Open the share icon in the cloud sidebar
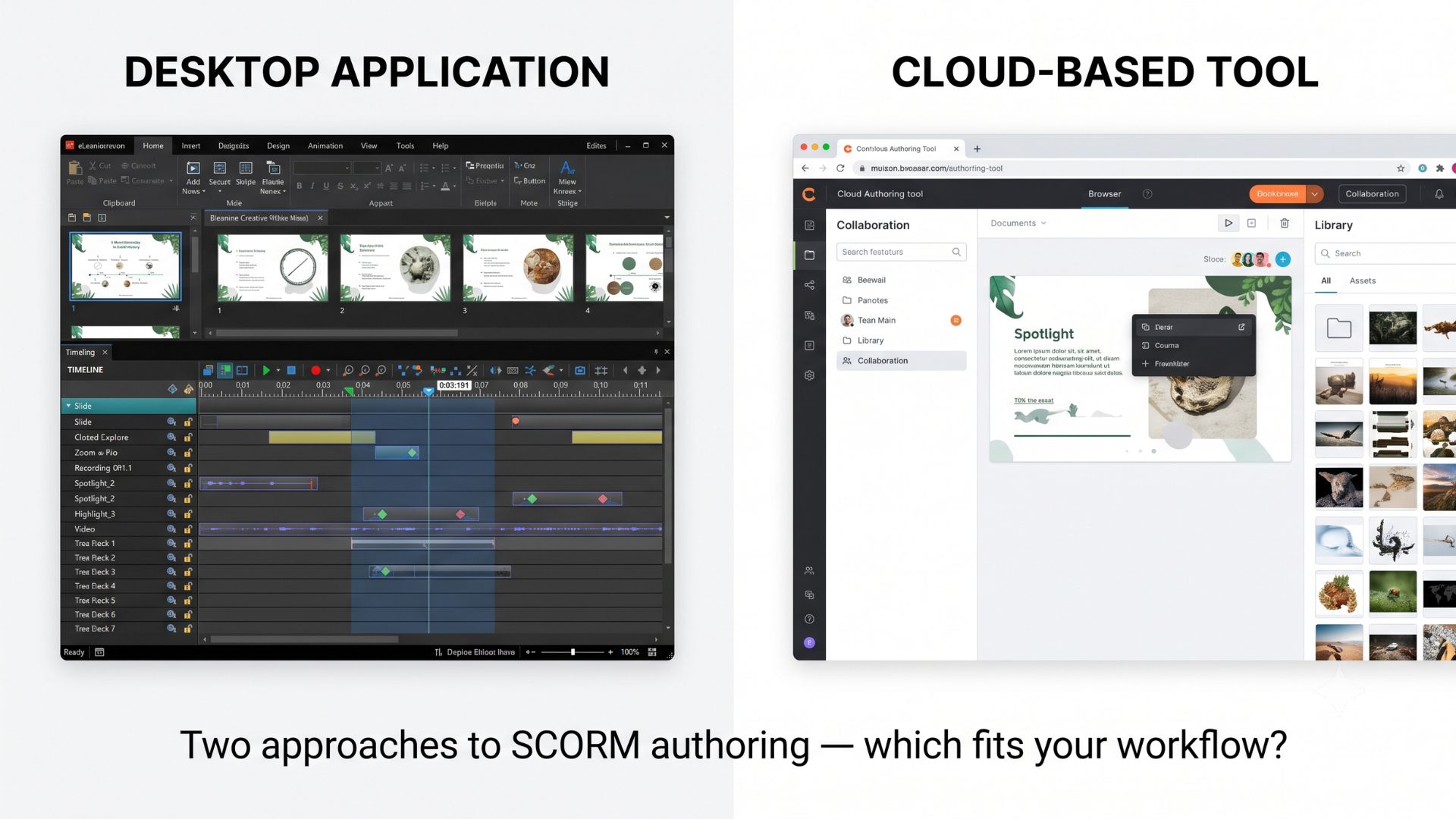Screen dimensions: 1456x819 coord(809,285)
